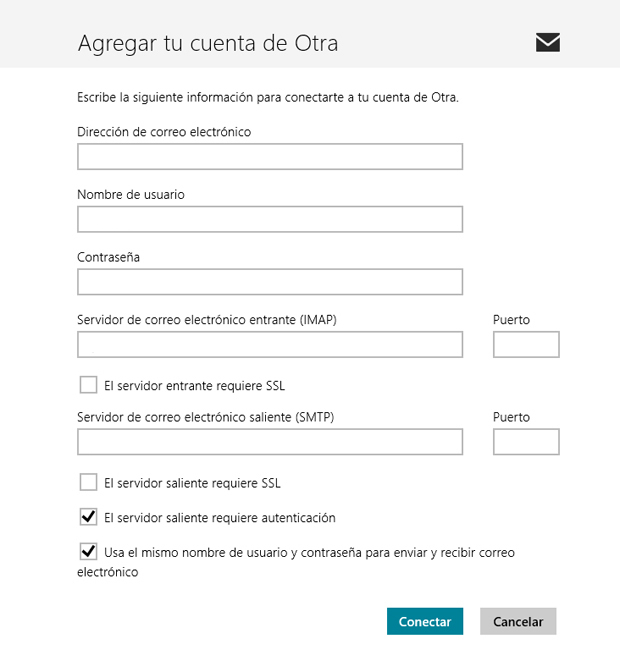Click the Puerto box beside SMTP server
The width and height of the screenshot is (620, 650).
click(x=526, y=442)
